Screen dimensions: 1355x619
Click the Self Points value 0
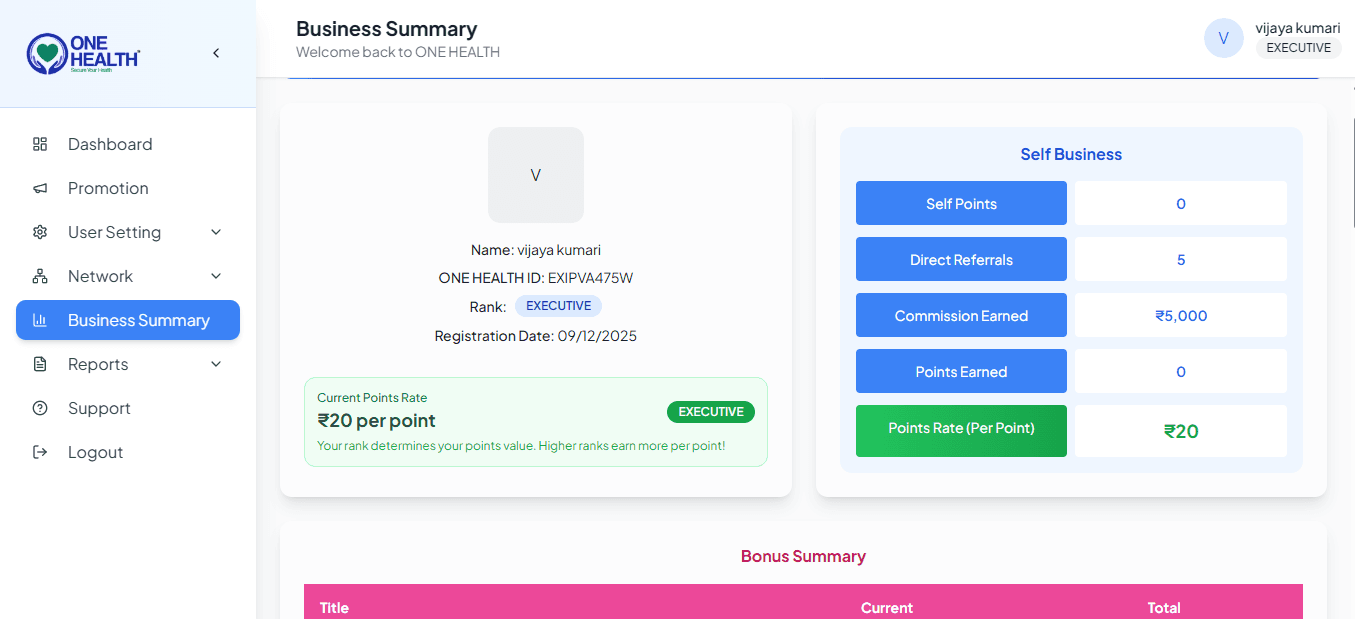[1181, 203]
